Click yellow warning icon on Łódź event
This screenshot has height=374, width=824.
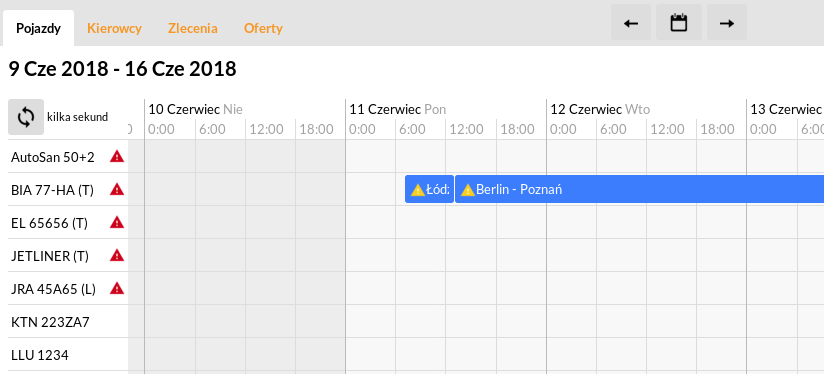coord(418,190)
